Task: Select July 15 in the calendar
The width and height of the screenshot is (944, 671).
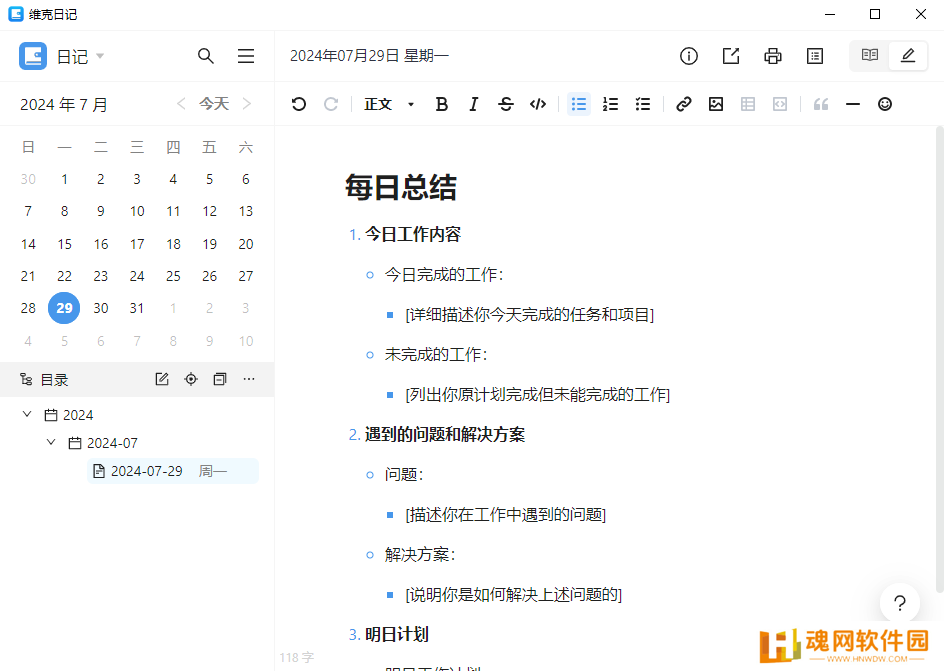Action: [64, 244]
